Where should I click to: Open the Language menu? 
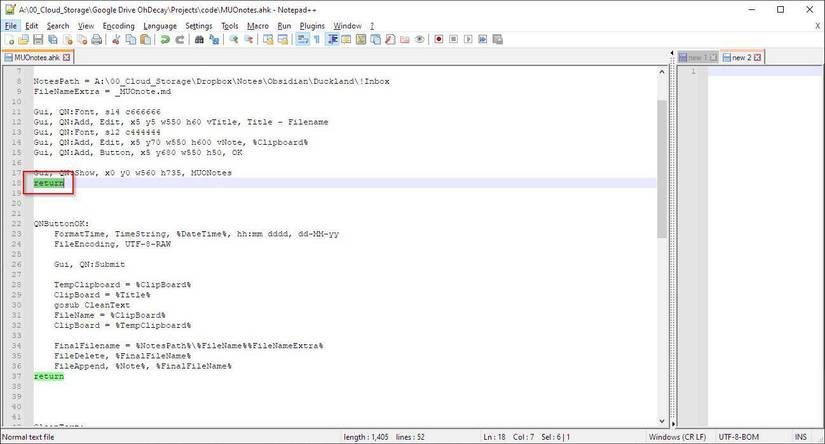point(160,26)
